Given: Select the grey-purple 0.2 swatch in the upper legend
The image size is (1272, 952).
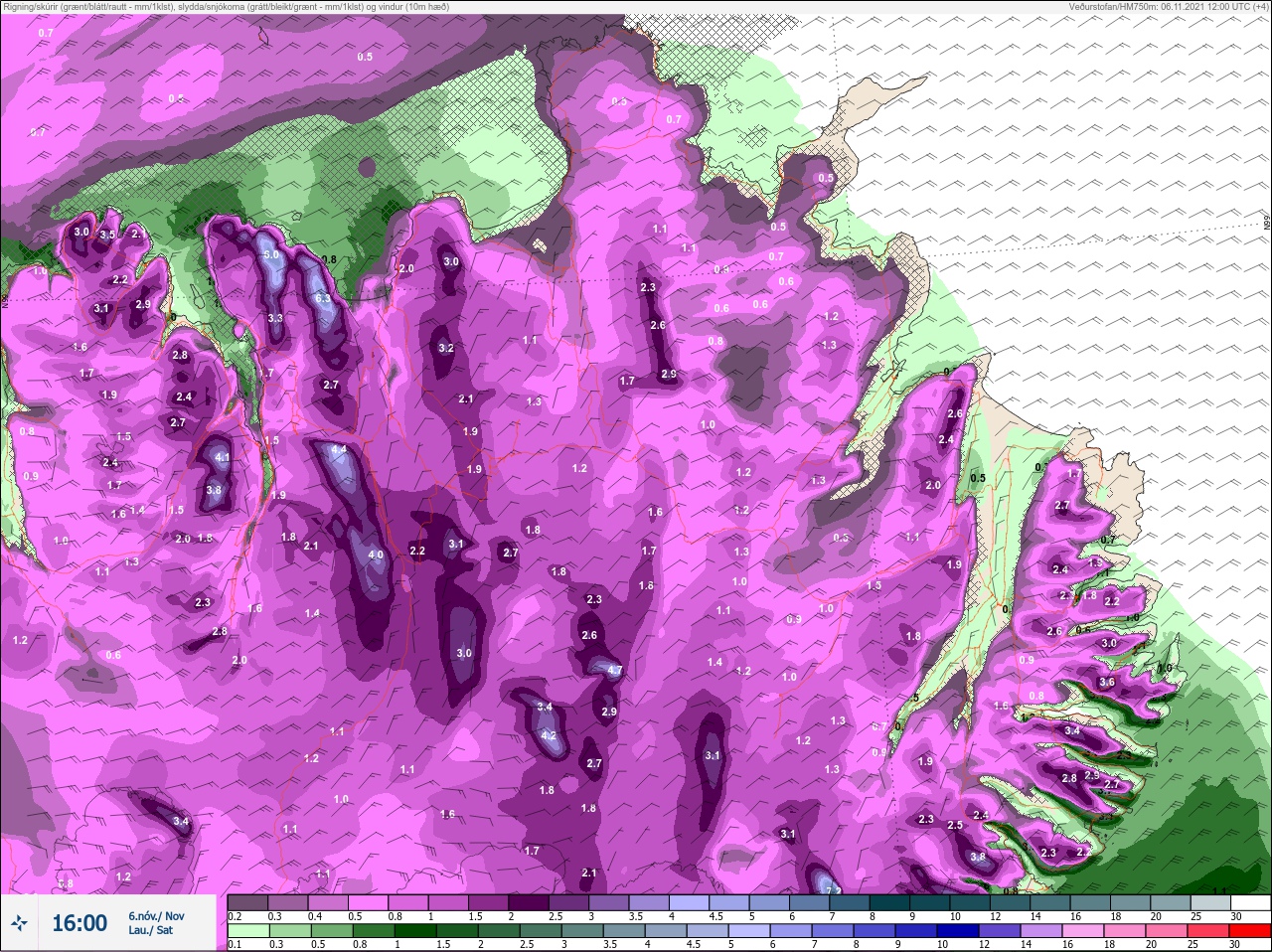Looking at the screenshot, I should [x=247, y=903].
